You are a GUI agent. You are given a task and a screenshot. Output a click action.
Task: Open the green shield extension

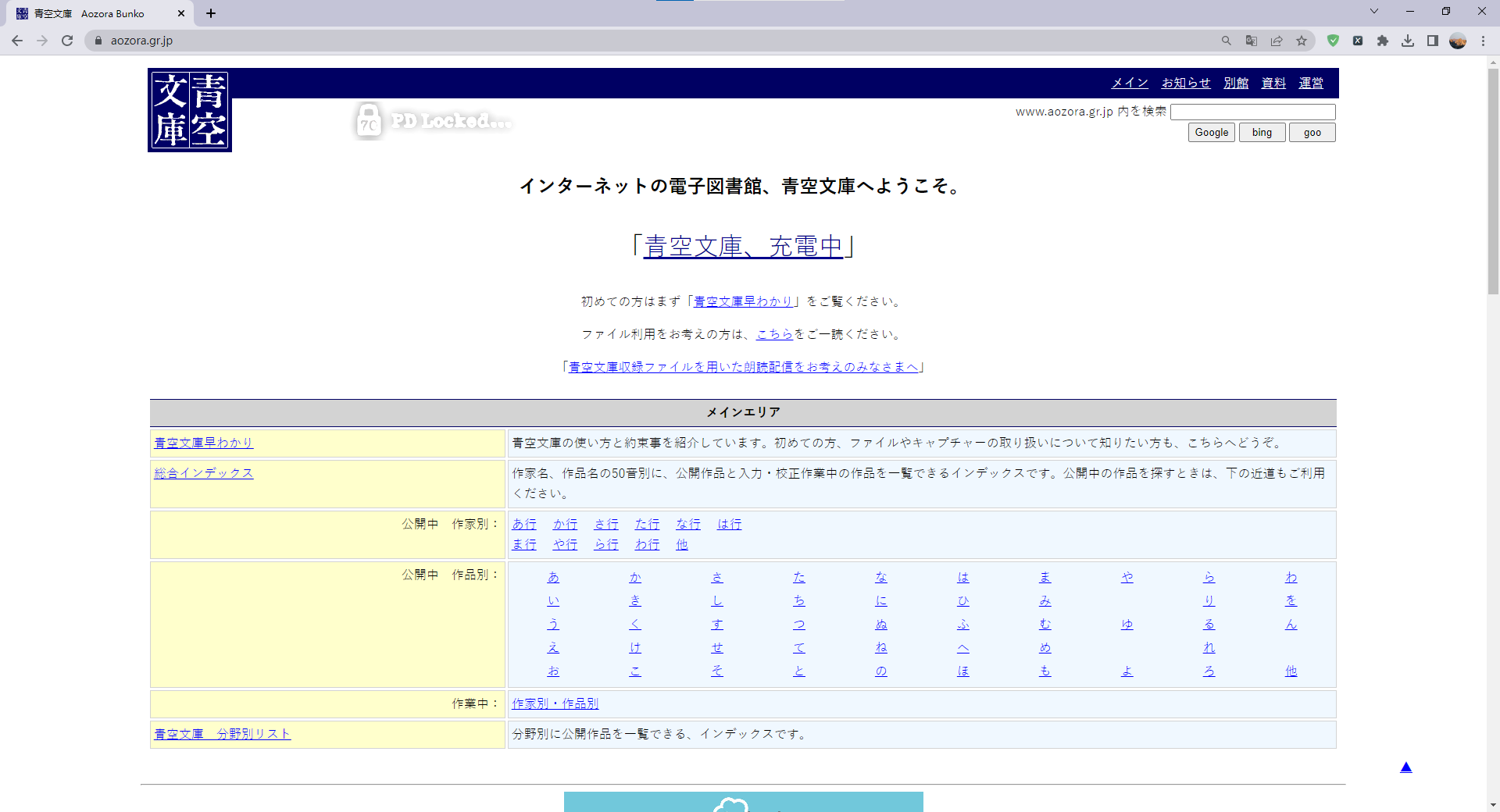[1333, 41]
